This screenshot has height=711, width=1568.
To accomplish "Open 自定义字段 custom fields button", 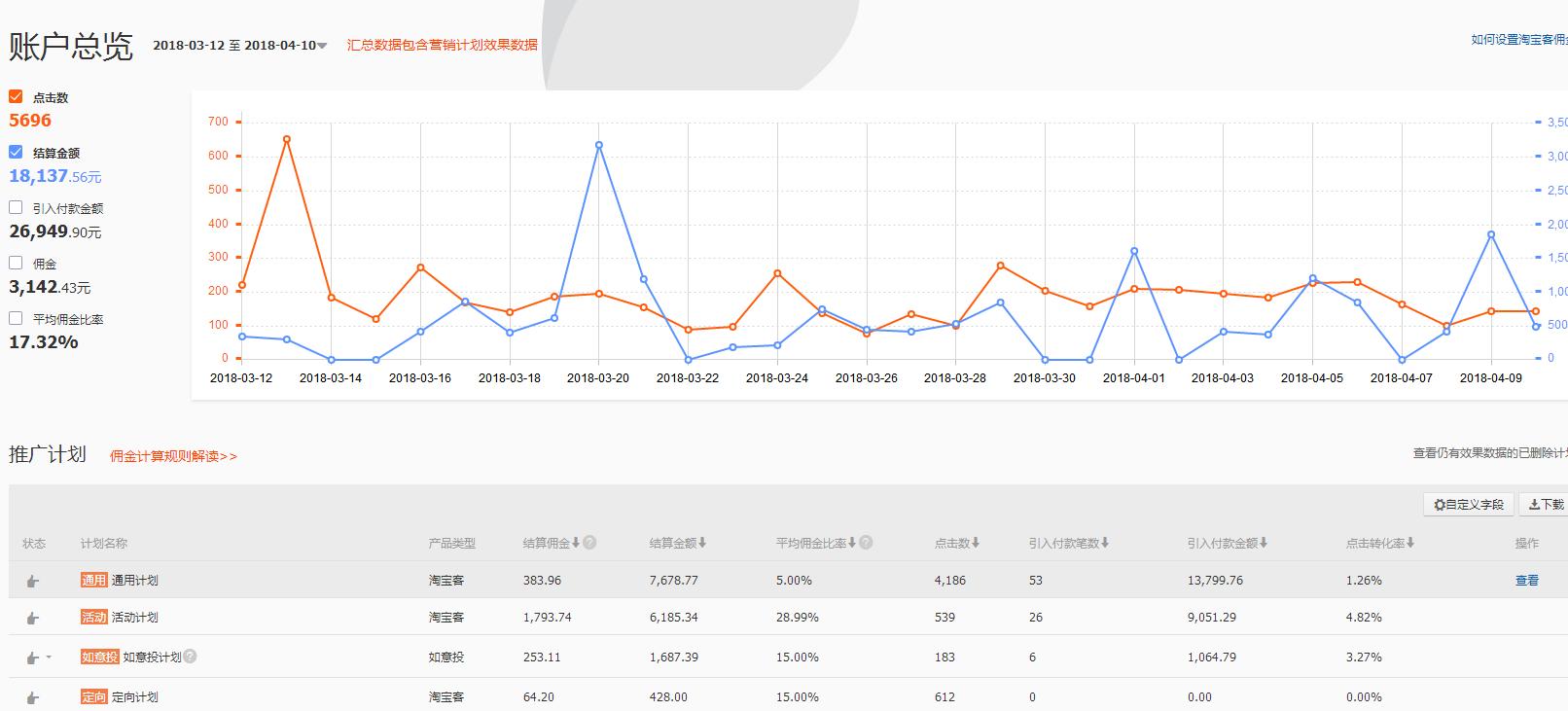I will (x=1469, y=504).
